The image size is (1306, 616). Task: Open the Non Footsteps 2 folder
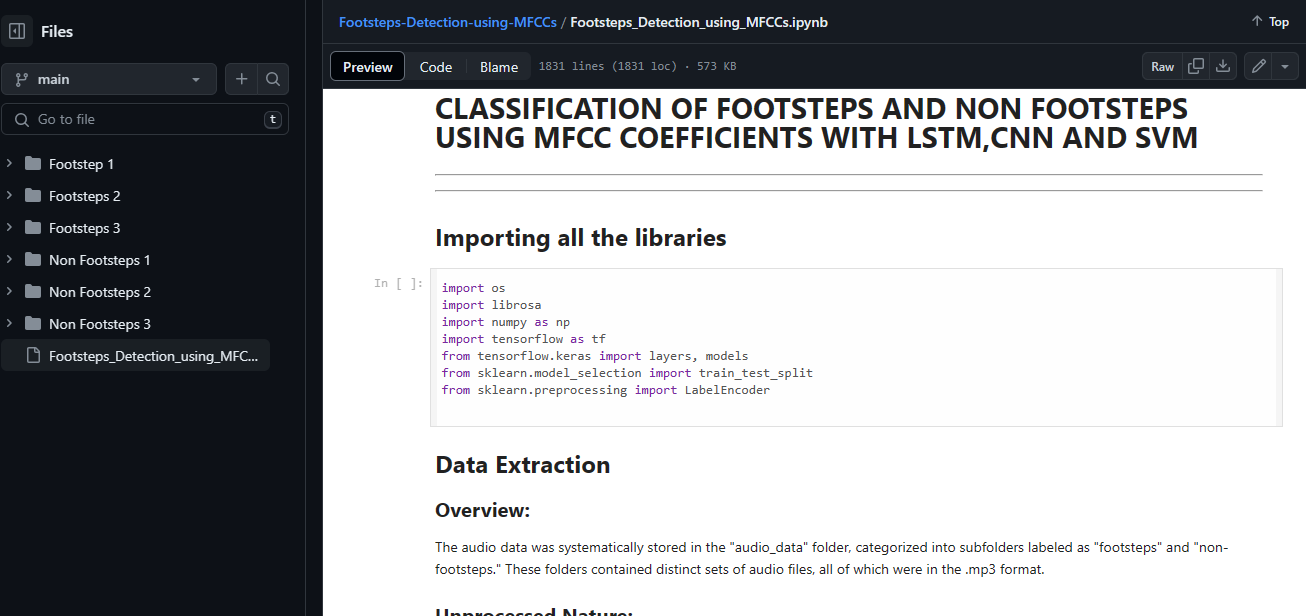[x=100, y=292]
